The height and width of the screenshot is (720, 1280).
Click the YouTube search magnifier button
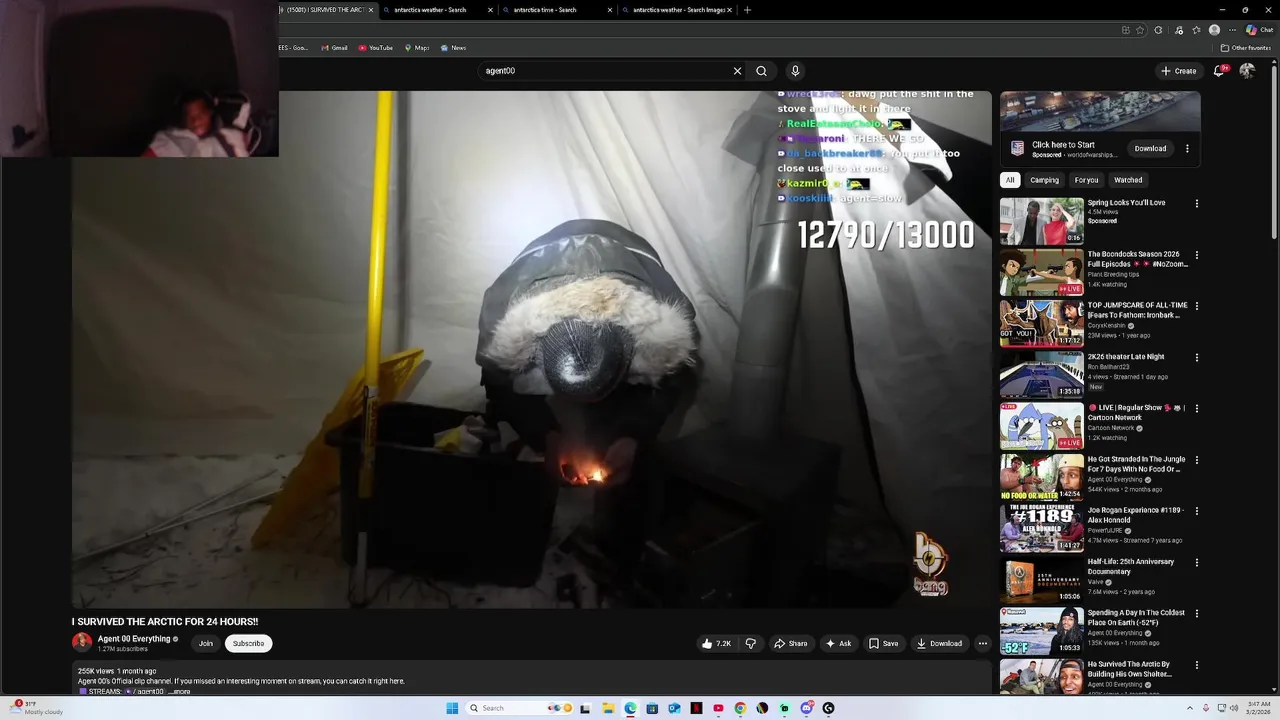(x=761, y=71)
